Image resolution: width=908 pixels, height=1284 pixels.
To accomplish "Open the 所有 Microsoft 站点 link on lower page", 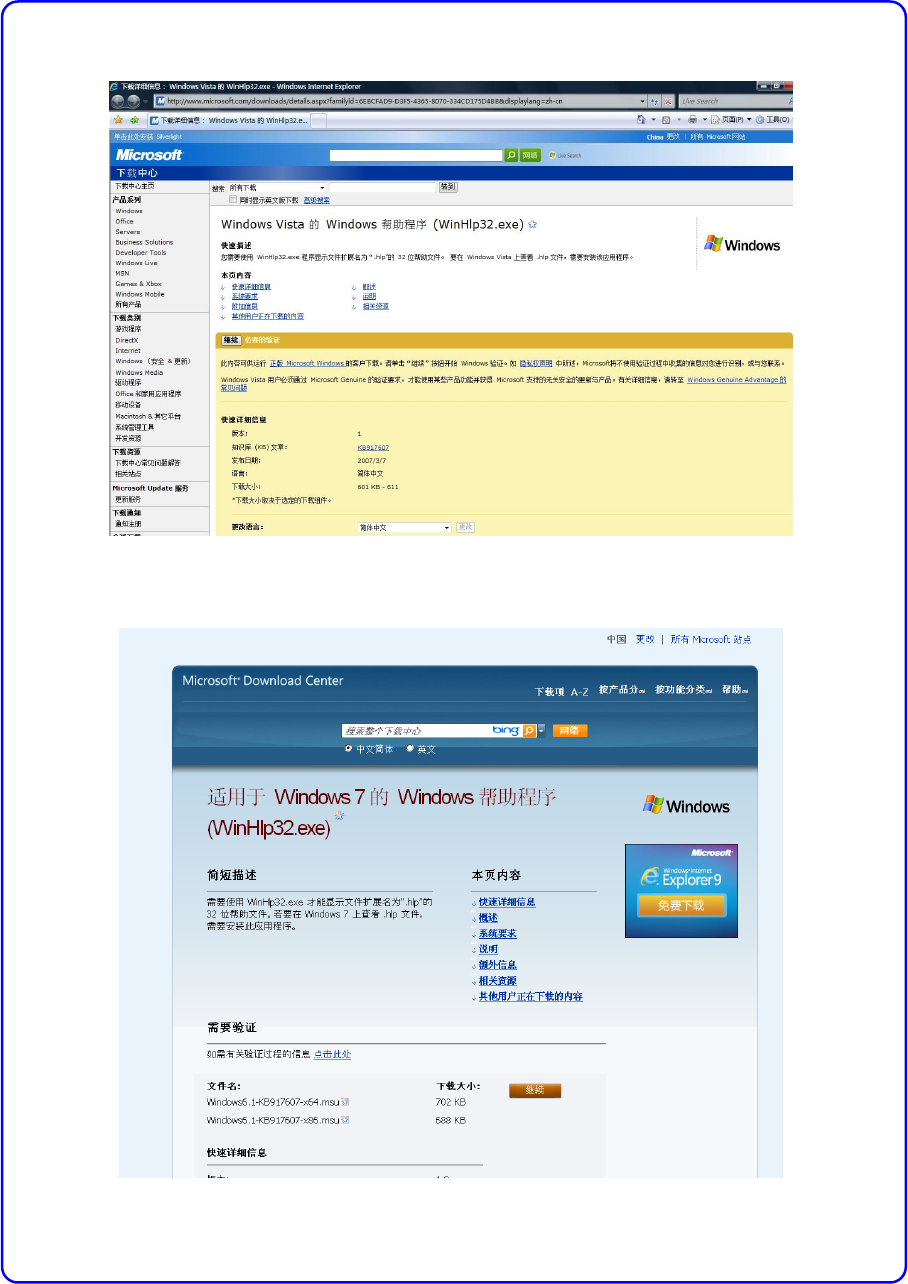I will (710, 639).
